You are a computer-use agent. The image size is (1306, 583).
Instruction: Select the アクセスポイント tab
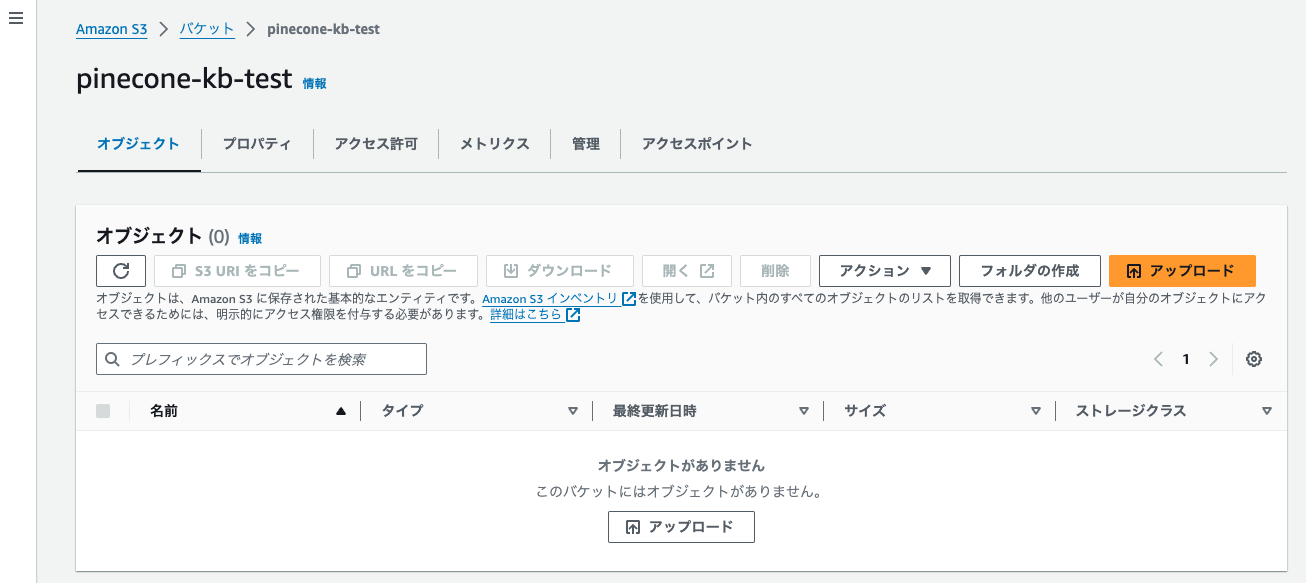697,144
